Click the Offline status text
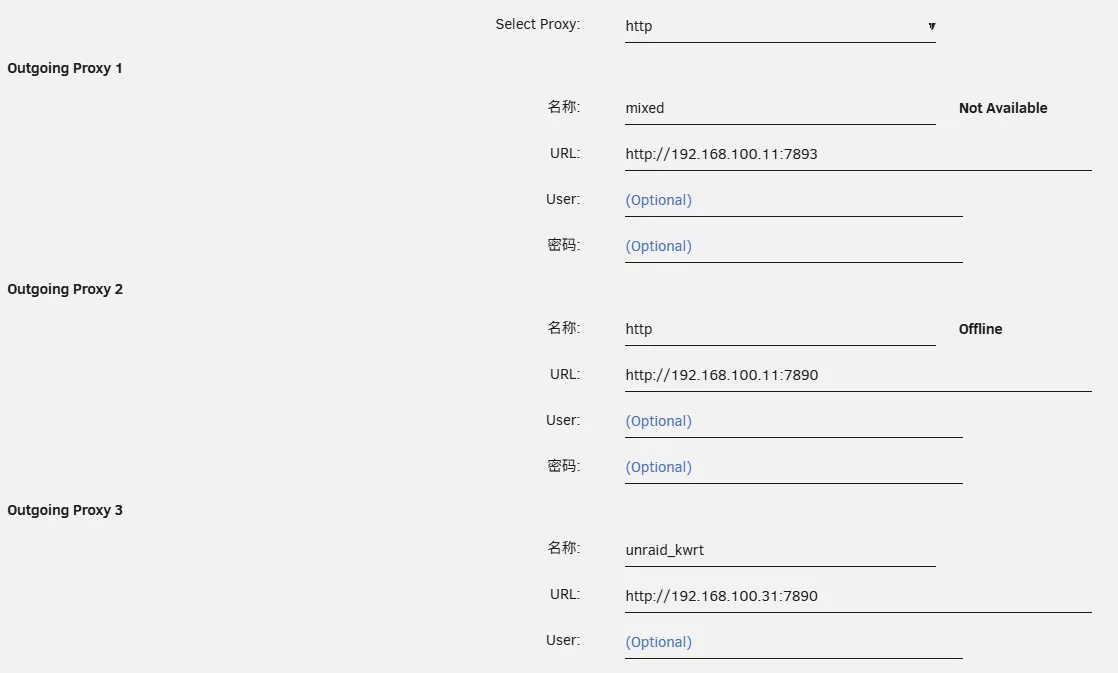This screenshot has height=673, width=1118. point(980,329)
